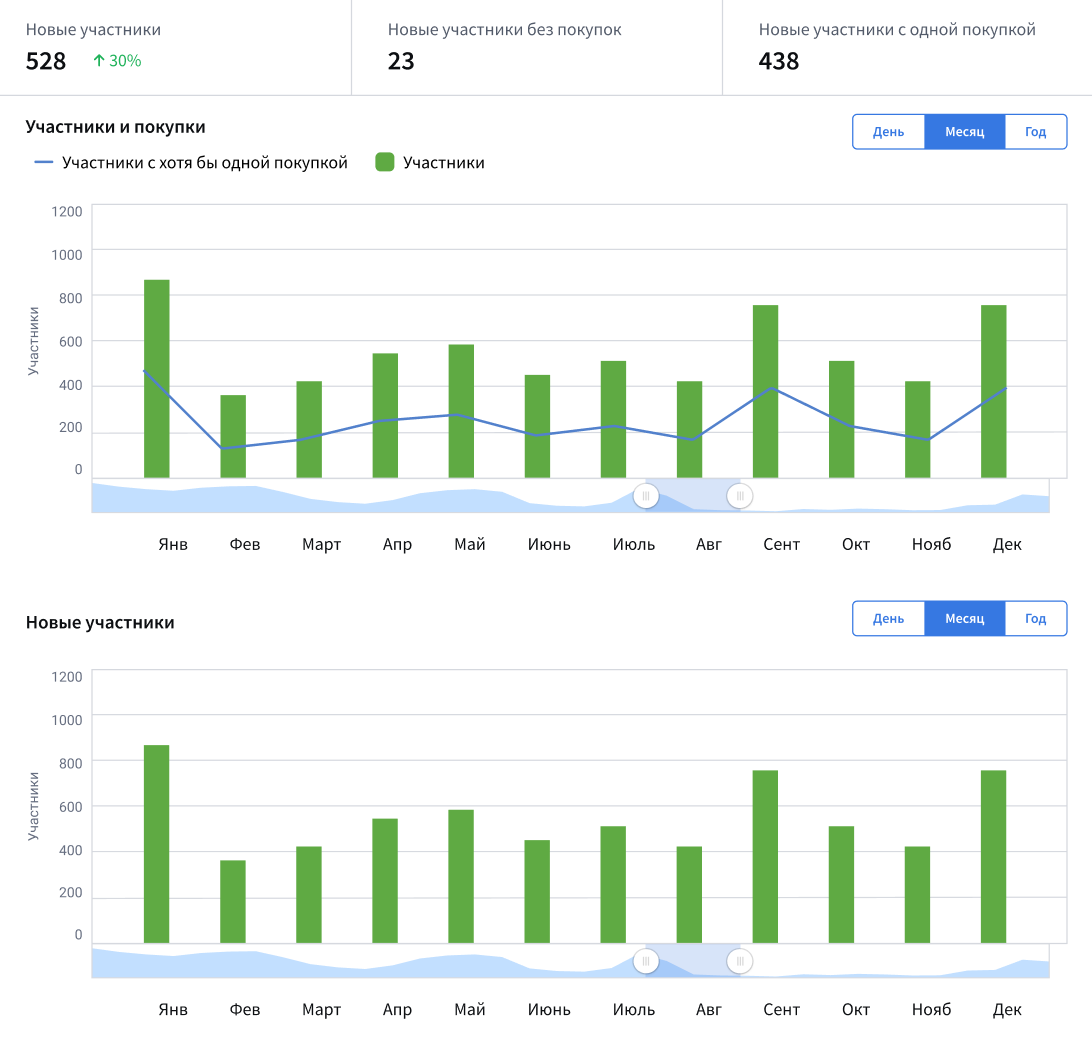1092x1044 pixels.
Task: Click the Фев bar in the lower Новые участники chart
Action: click(x=233, y=902)
